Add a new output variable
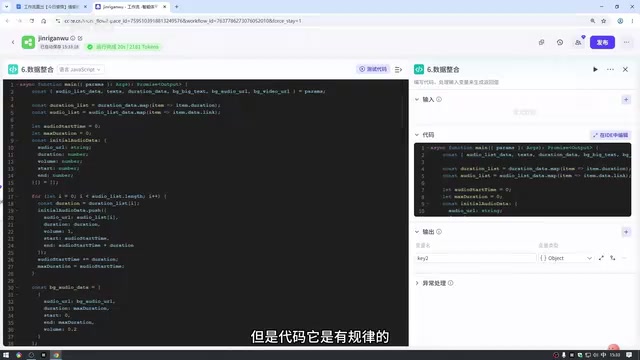This screenshot has height=360, width=640. tap(626, 232)
